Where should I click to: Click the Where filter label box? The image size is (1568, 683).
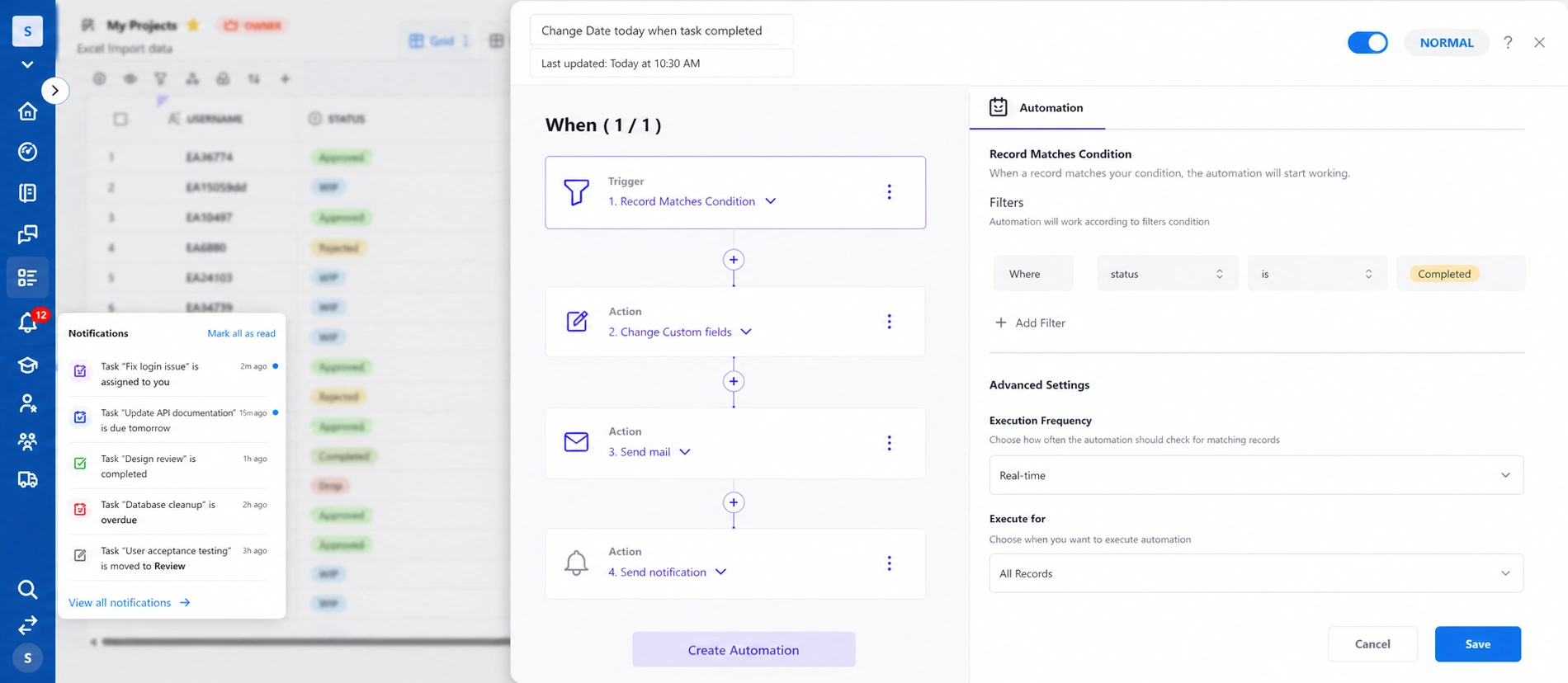pyautogui.click(x=1032, y=274)
